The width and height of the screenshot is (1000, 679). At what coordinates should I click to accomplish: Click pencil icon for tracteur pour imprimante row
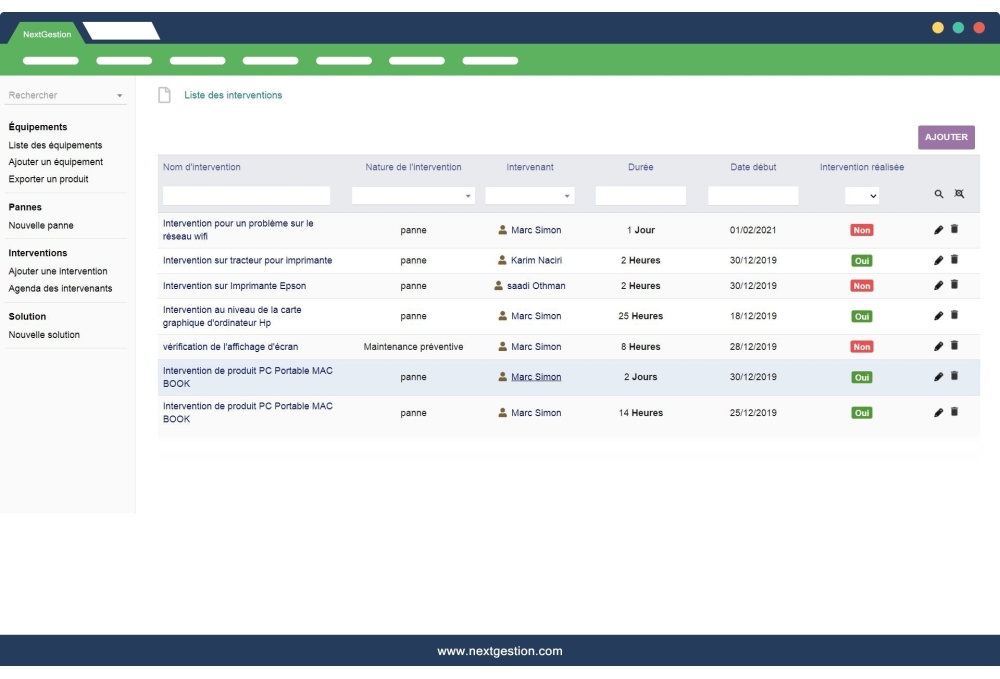coord(938,260)
